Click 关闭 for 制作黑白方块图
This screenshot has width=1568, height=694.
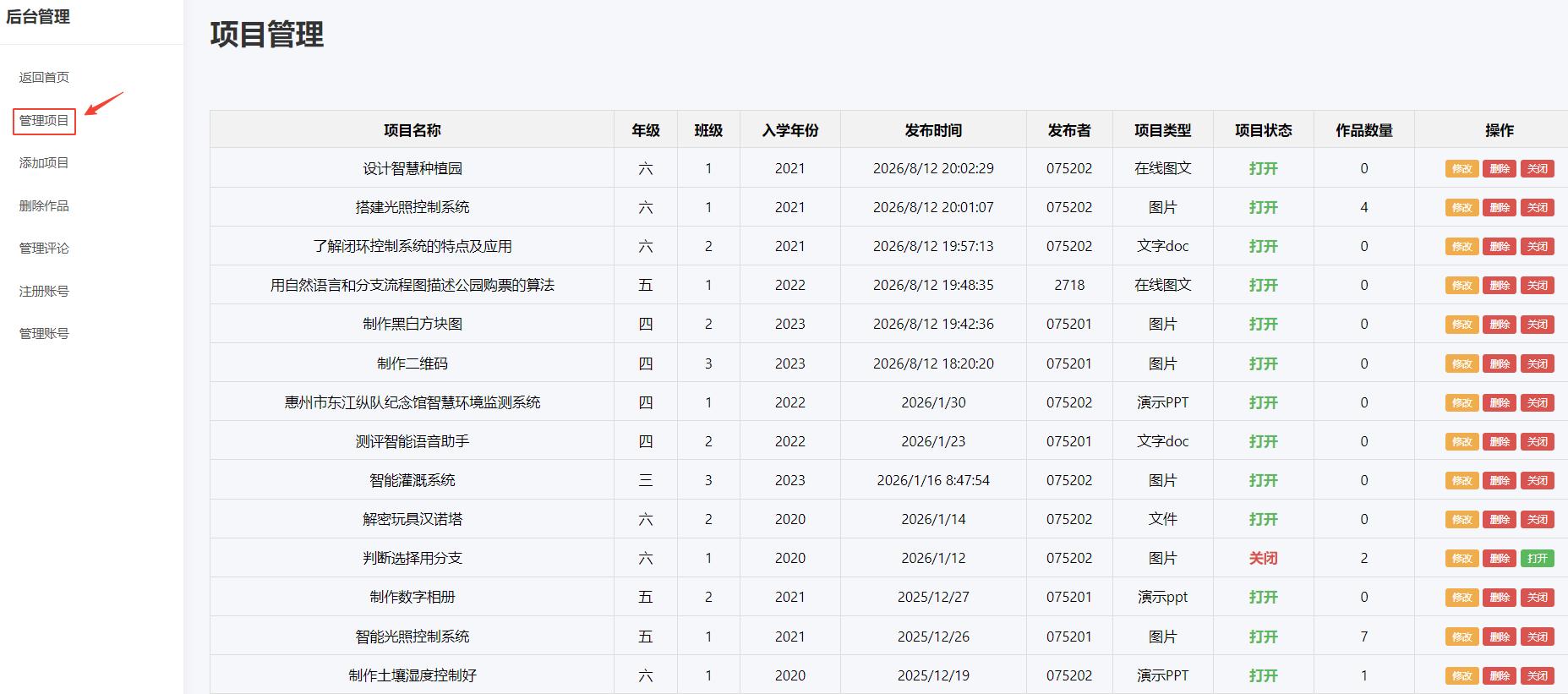(x=1538, y=324)
